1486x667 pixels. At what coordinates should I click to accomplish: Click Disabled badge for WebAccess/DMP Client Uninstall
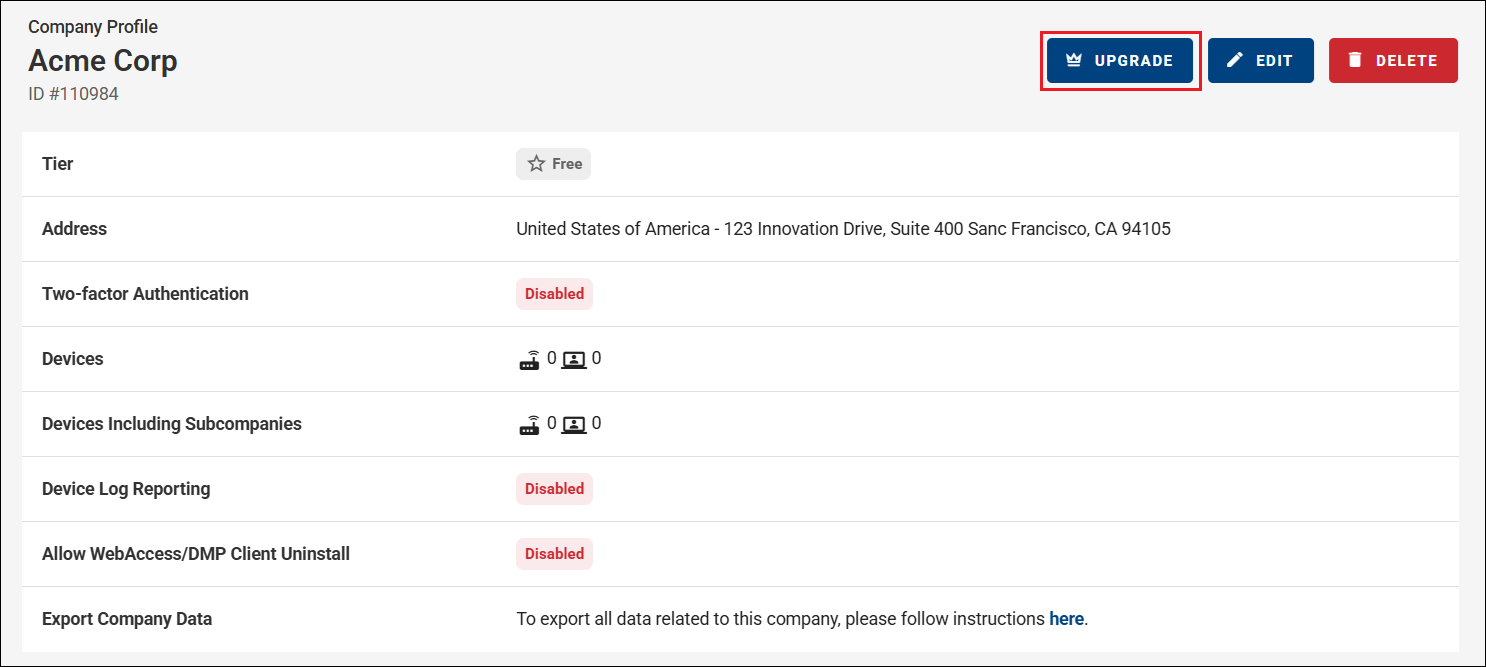(x=554, y=554)
